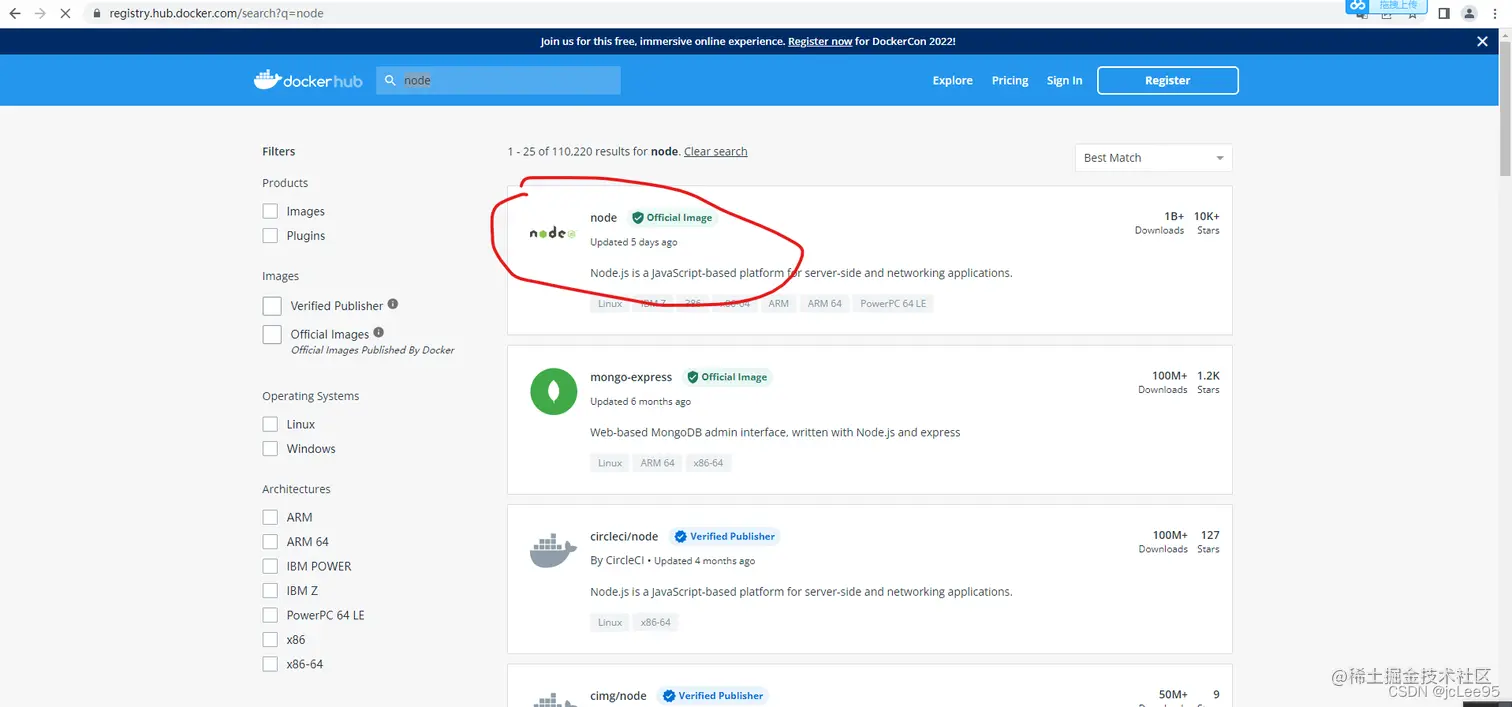1512x707 pixels.
Task: Open the mongo-express repository title
Action: point(631,377)
